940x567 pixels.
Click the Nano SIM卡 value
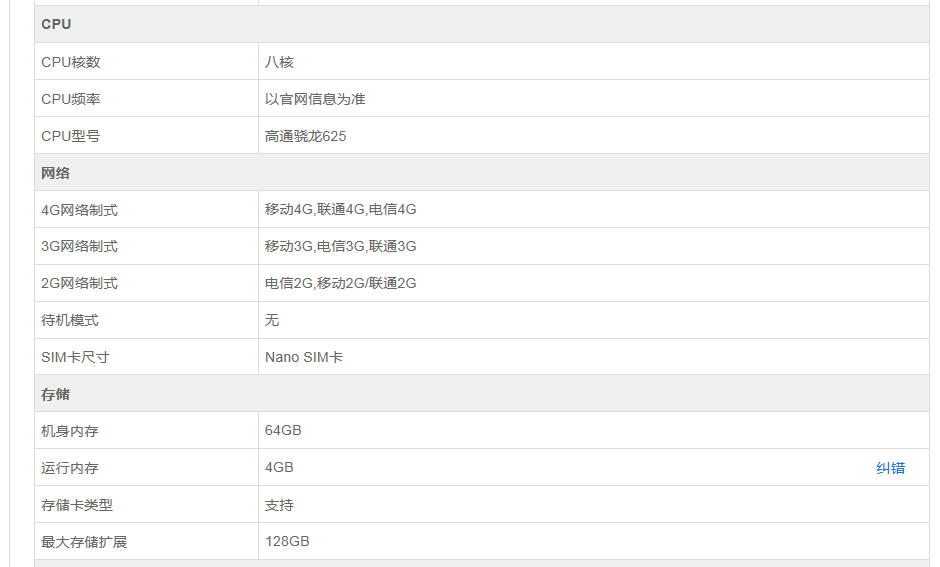click(304, 357)
